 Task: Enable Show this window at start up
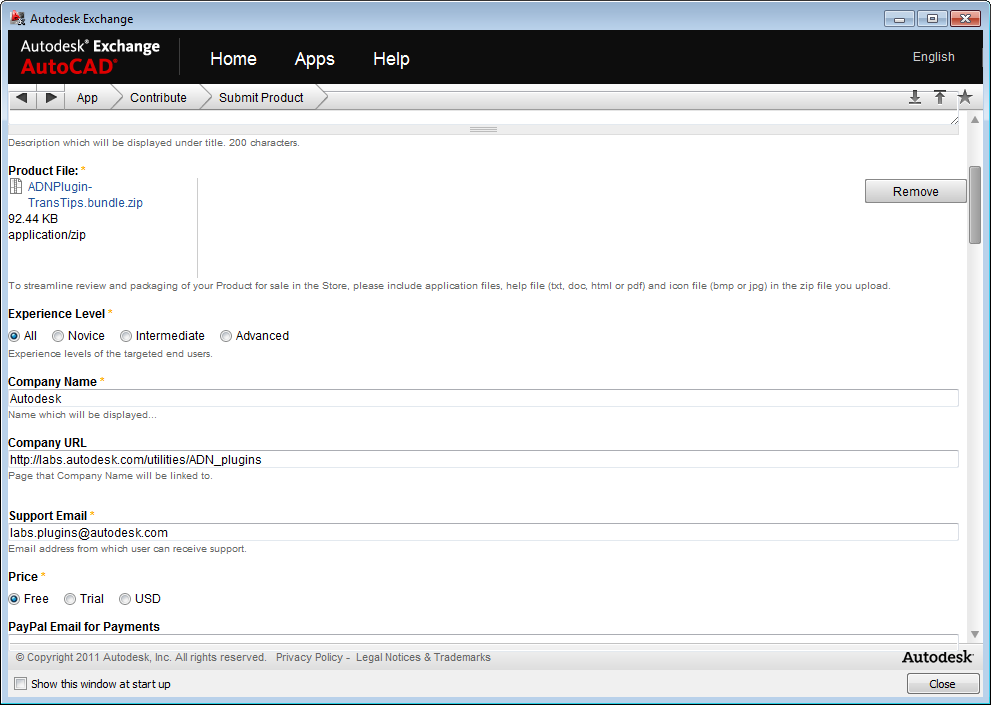coord(21,684)
